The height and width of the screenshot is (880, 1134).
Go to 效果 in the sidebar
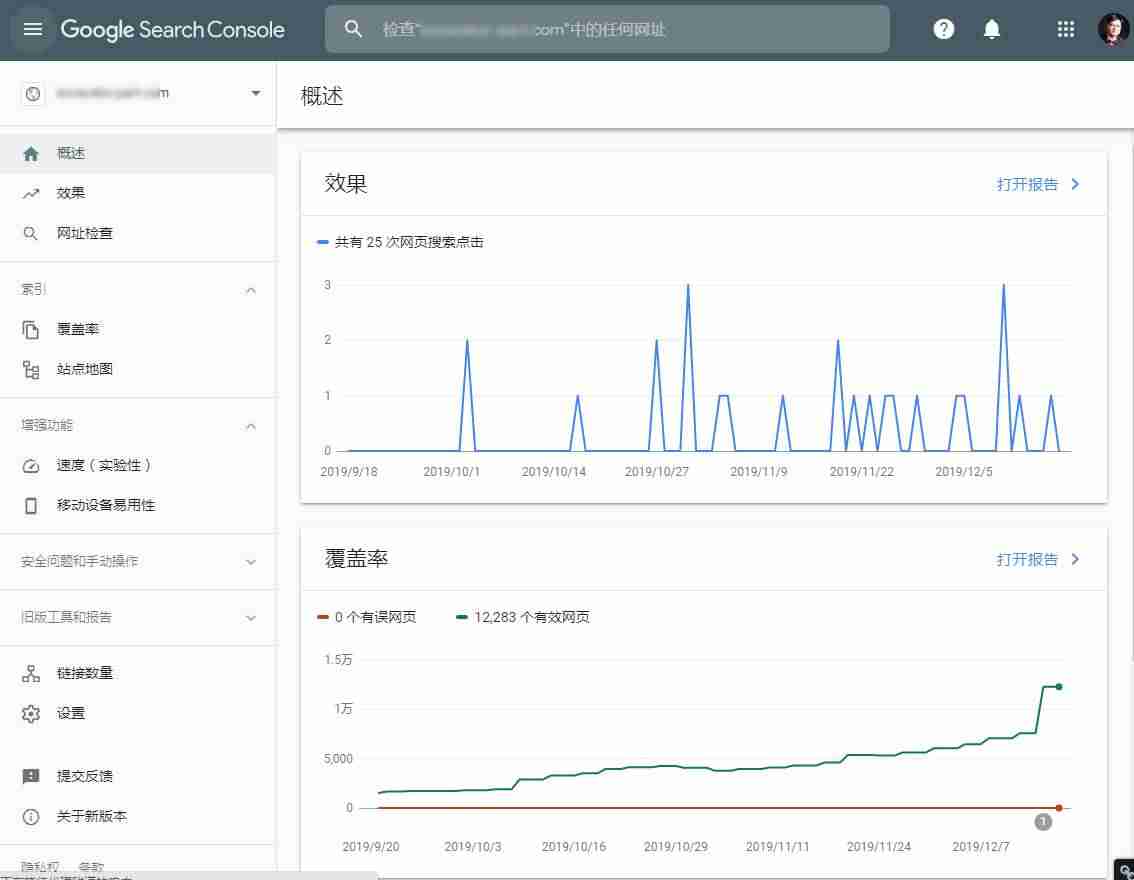(137, 193)
